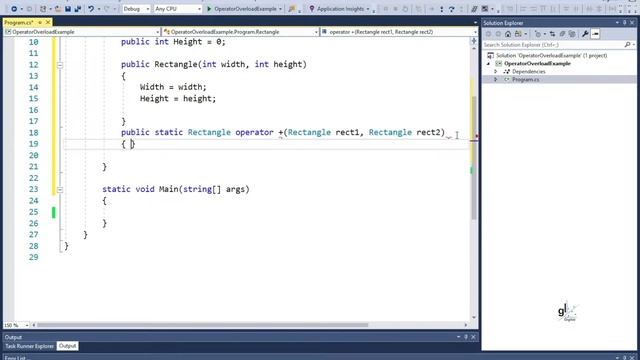This screenshot has width=640, height=360.
Task: Switch to the Task Runner Explorer tab
Action: 29,346
